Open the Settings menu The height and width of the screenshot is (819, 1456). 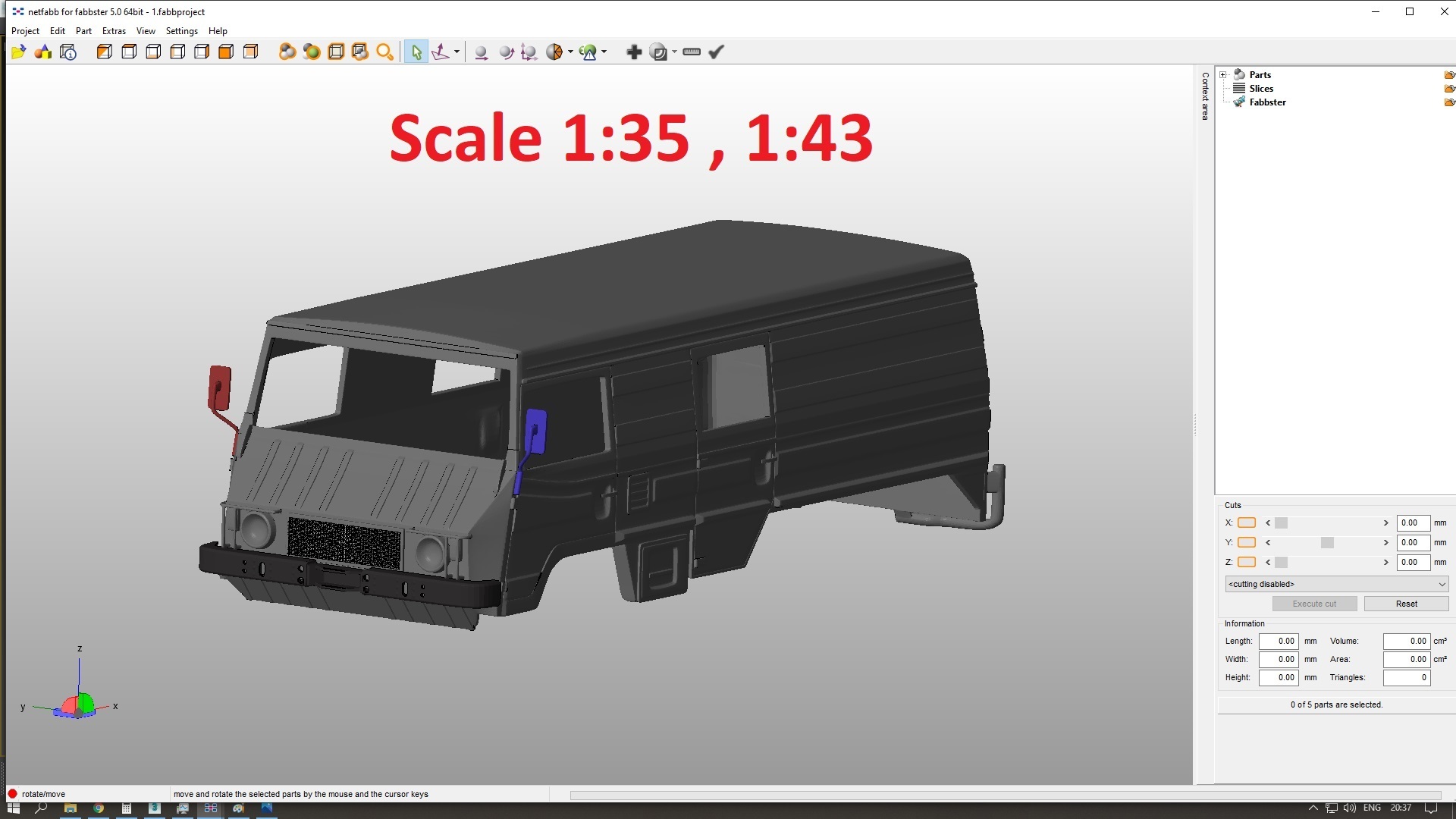pyautogui.click(x=181, y=31)
